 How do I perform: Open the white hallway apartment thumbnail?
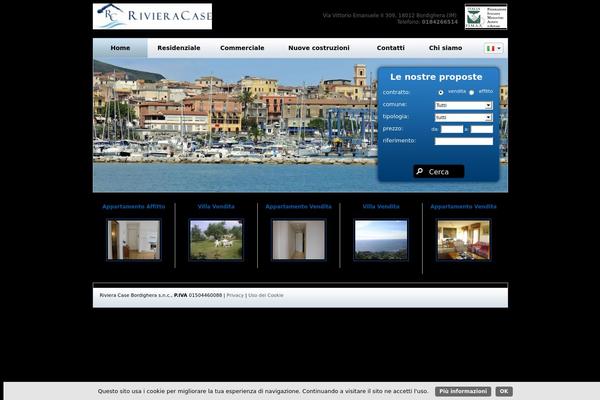pyautogui.click(x=298, y=240)
